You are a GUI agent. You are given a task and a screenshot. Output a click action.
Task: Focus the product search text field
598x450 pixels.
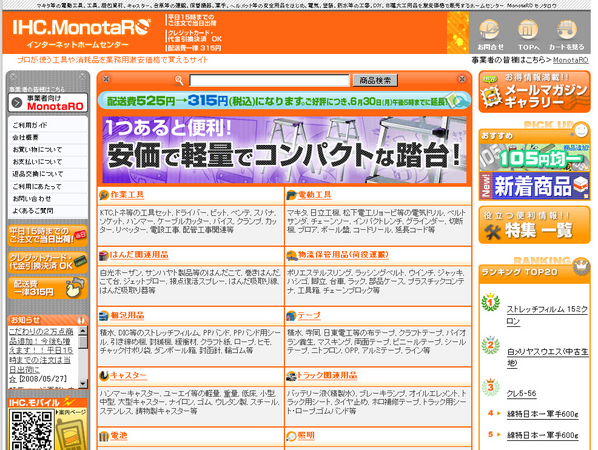[269, 80]
